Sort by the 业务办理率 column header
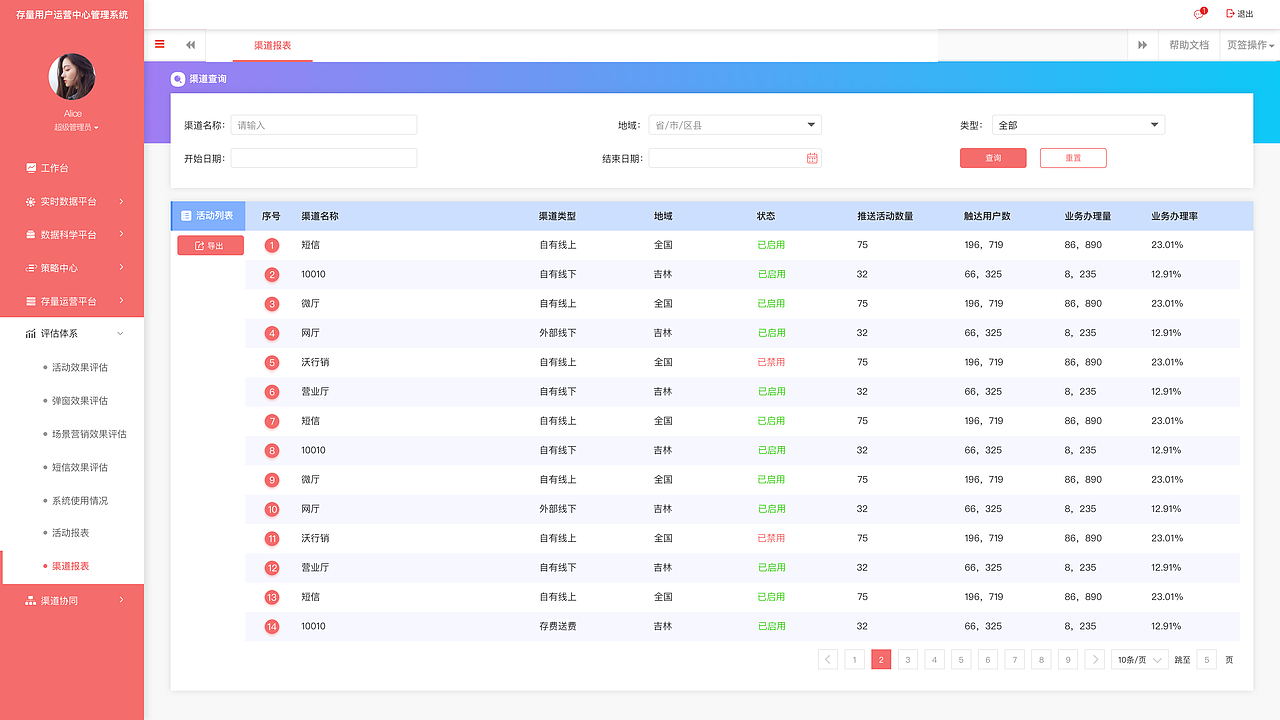Viewport: 1280px width, 720px height. click(x=1174, y=216)
